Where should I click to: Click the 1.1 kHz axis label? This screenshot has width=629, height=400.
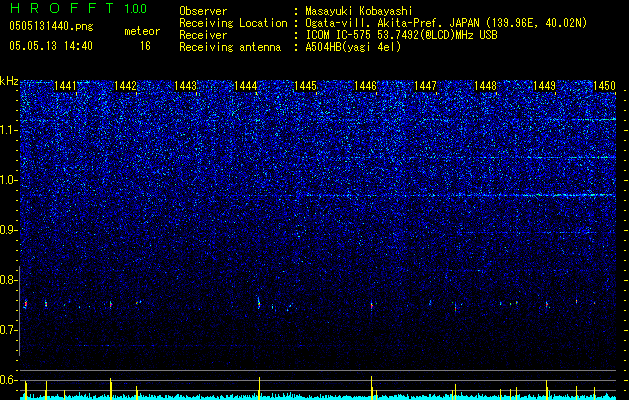click(x=7, y=130)
